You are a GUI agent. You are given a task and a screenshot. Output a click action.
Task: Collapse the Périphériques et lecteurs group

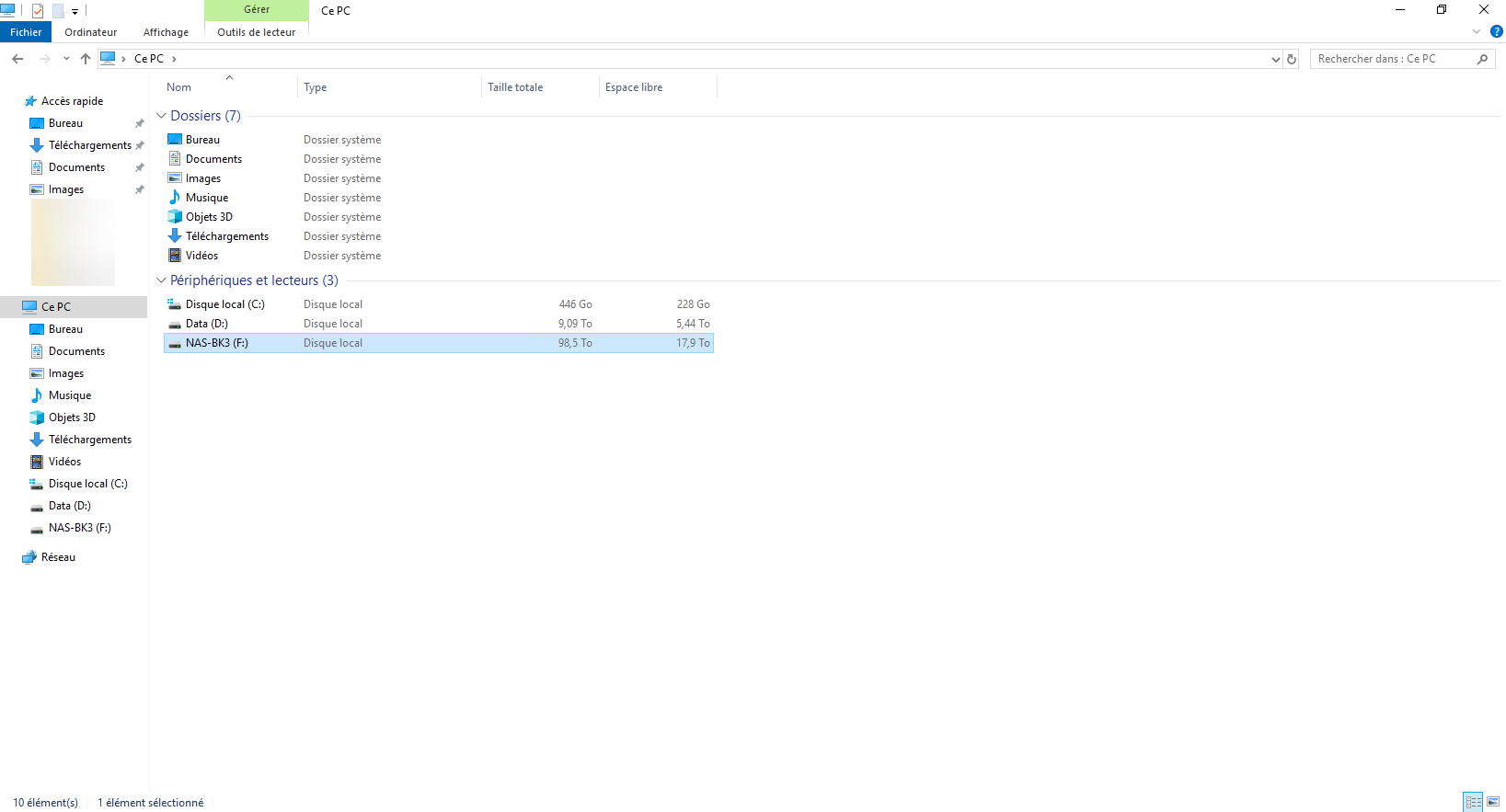point(162,280)
